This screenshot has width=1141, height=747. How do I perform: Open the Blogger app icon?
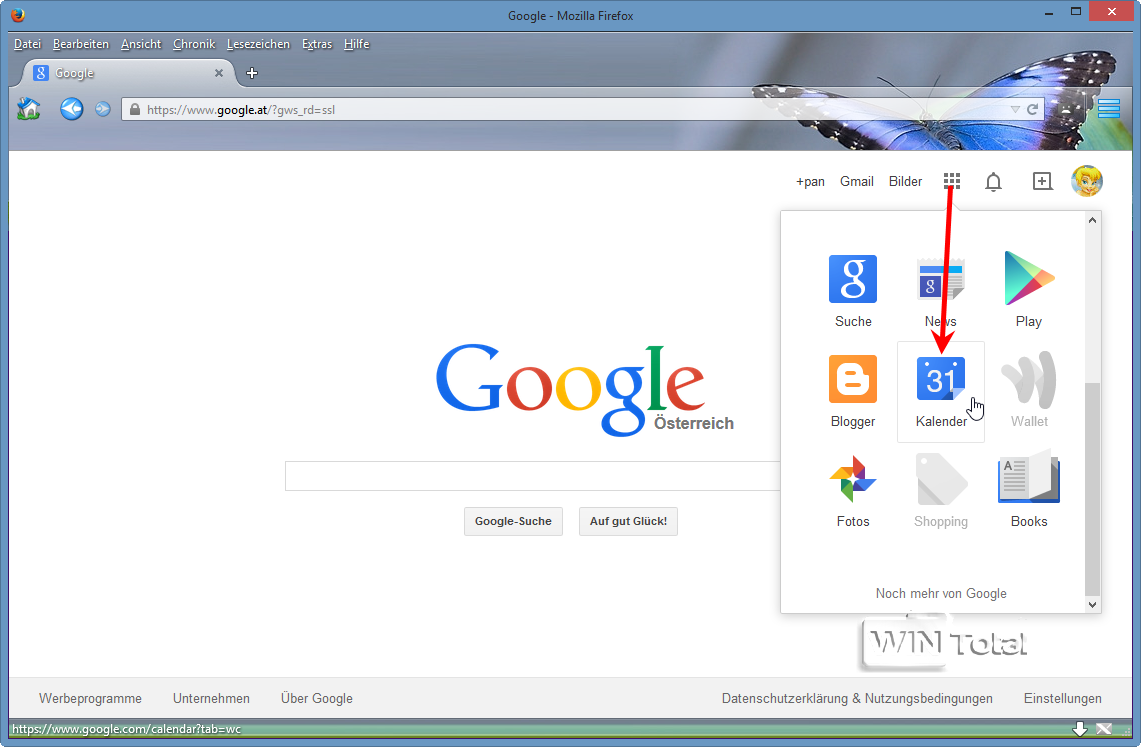(x=853, y=379)
